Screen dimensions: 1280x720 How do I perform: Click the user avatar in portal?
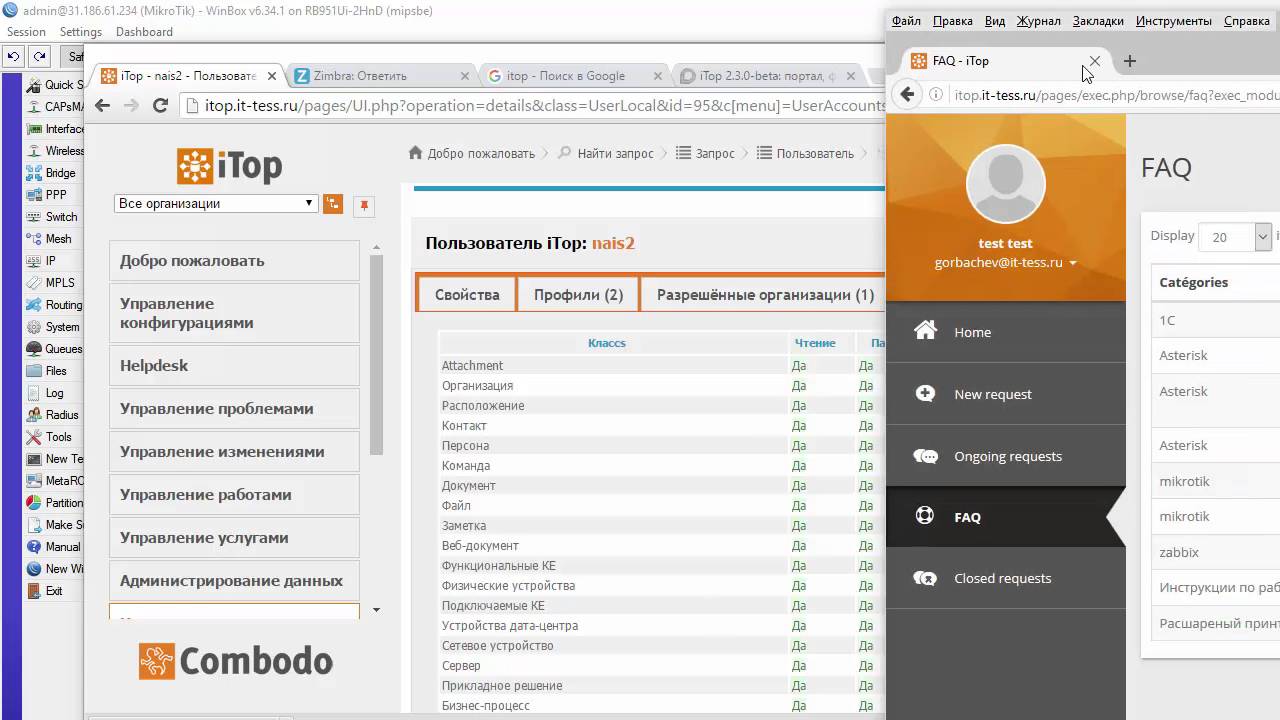click(1005, 184)
